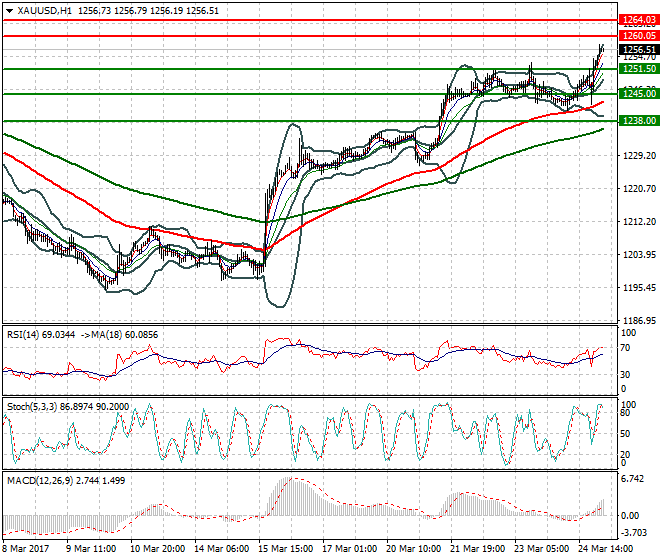Click the Stochastic 50 level label
Screen dimensions: 660x560
tap(625, 434)
